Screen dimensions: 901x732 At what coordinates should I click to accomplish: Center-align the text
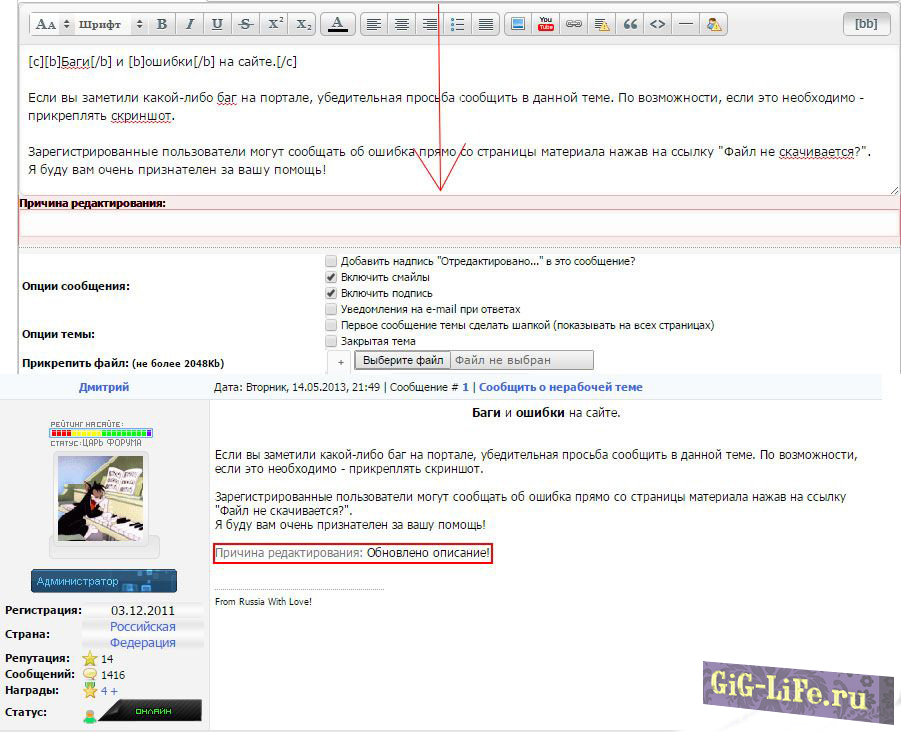(x=401, y=24)
